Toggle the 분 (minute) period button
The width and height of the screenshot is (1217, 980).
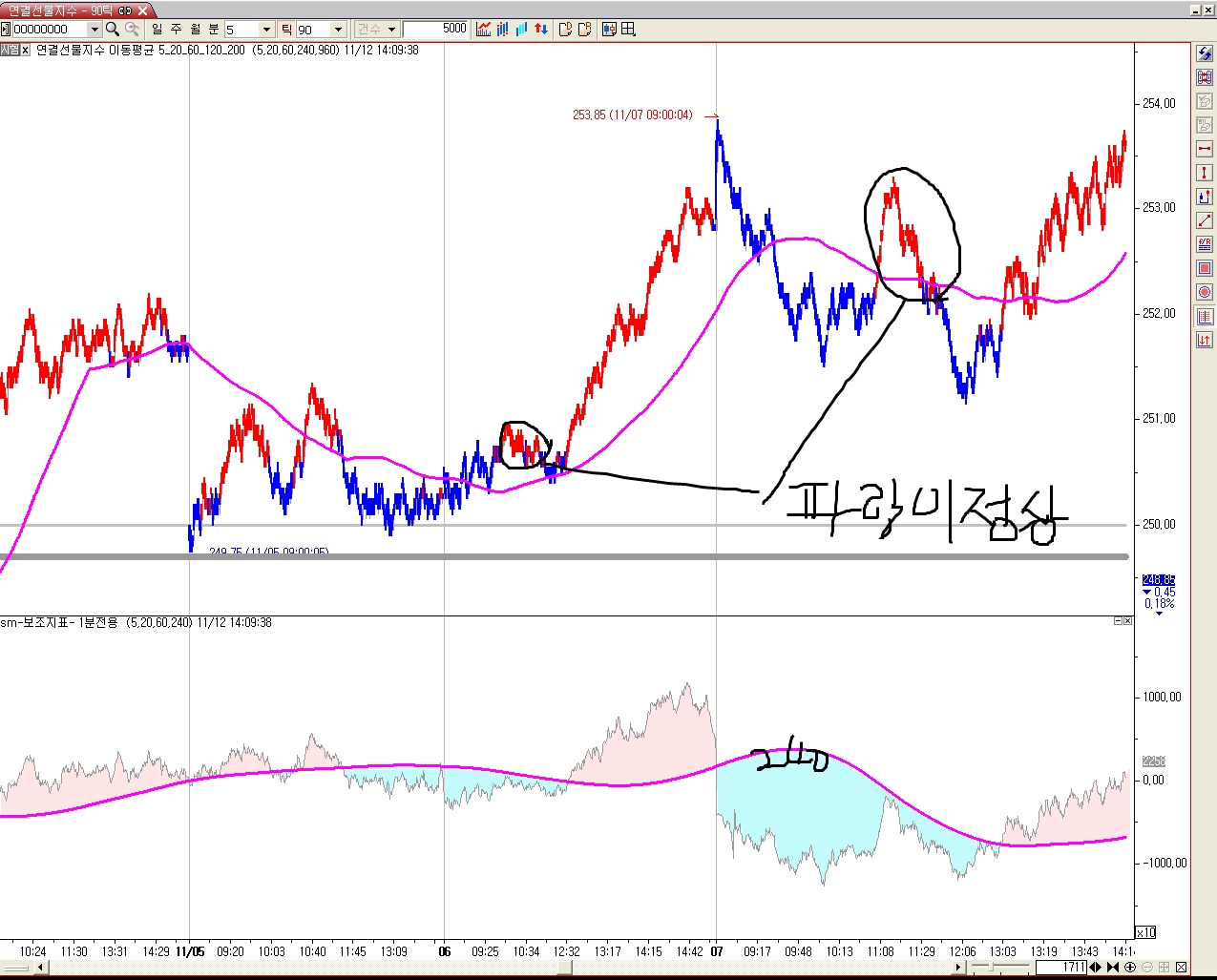pos(213,30)
